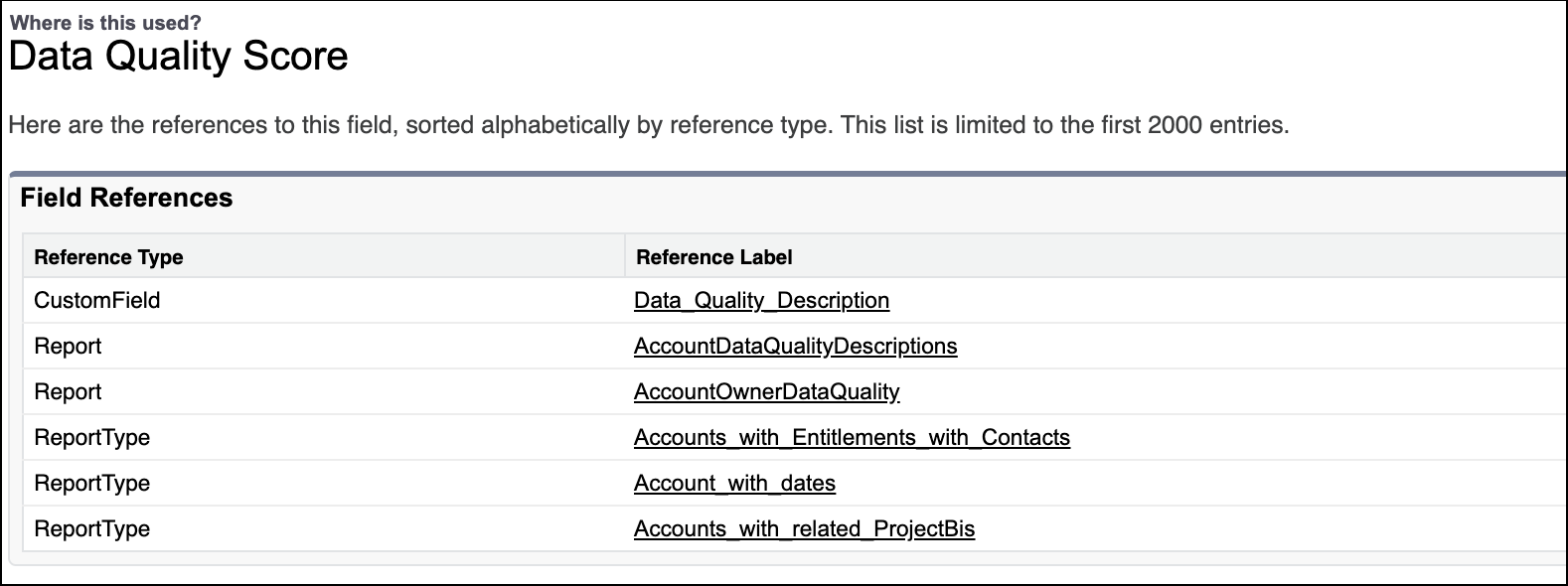Click the Reference Type column header
The image size is (1568, 586).
tap(108, 257)
